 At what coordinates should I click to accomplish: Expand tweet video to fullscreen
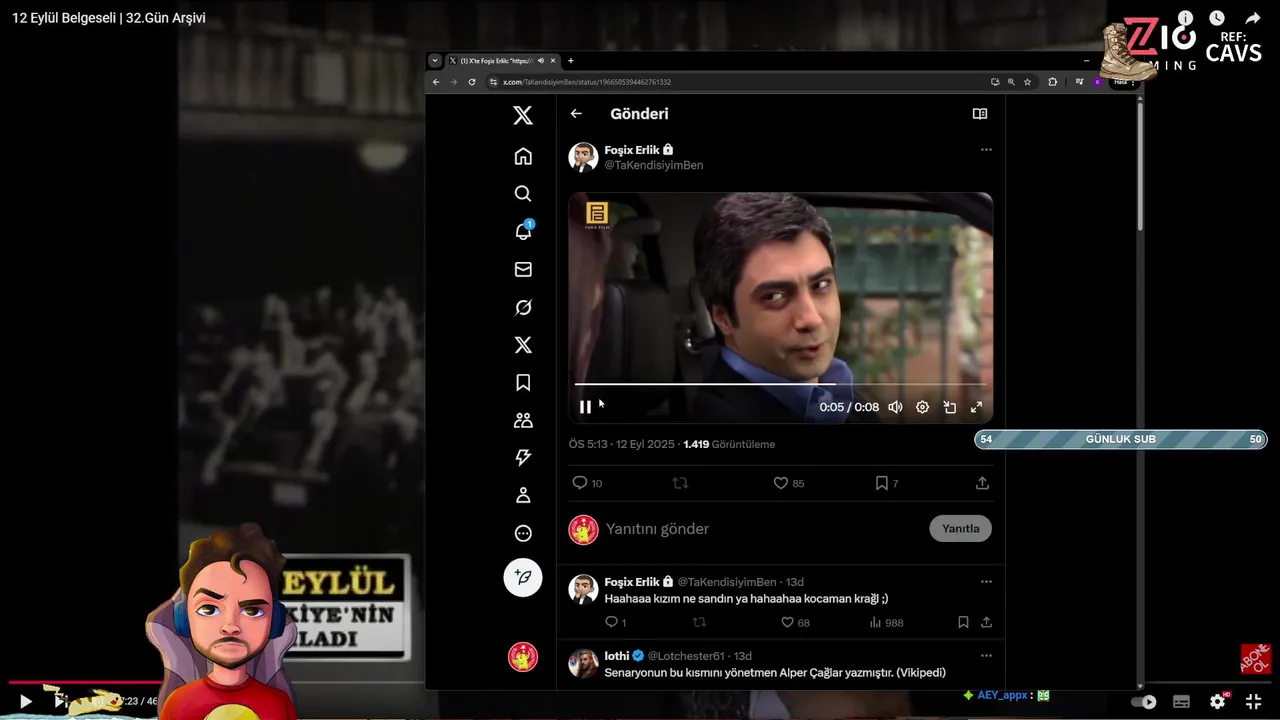[976, 407]
